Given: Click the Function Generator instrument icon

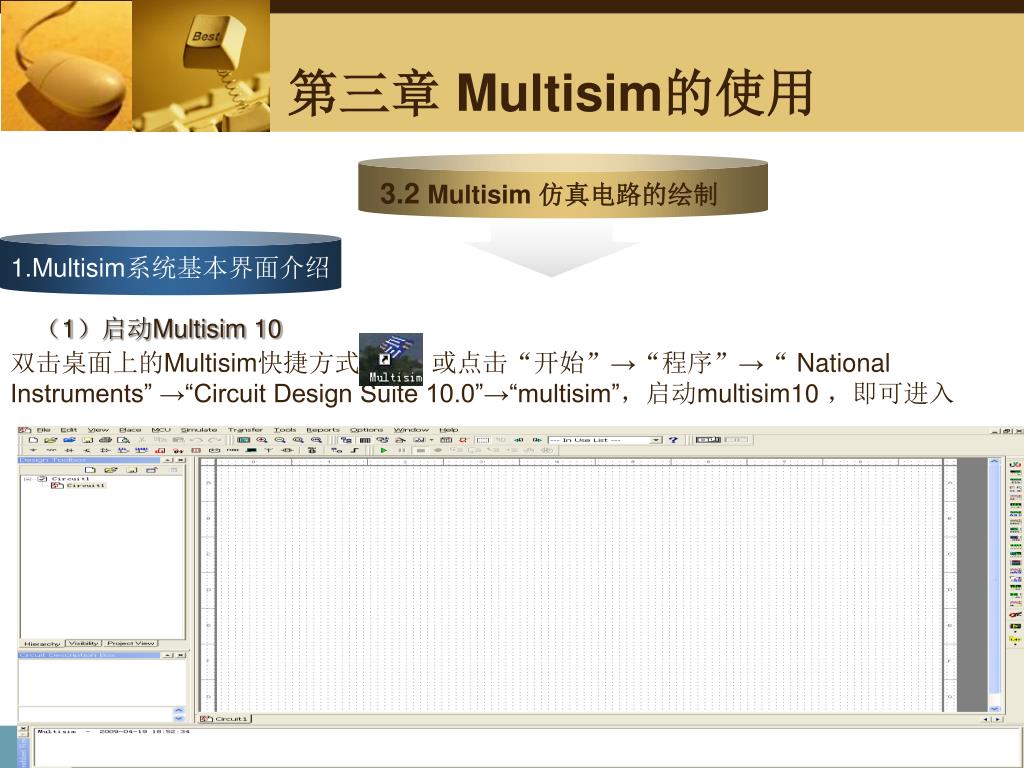Looking at the screenshot, I should click(x=1016, y=472).
